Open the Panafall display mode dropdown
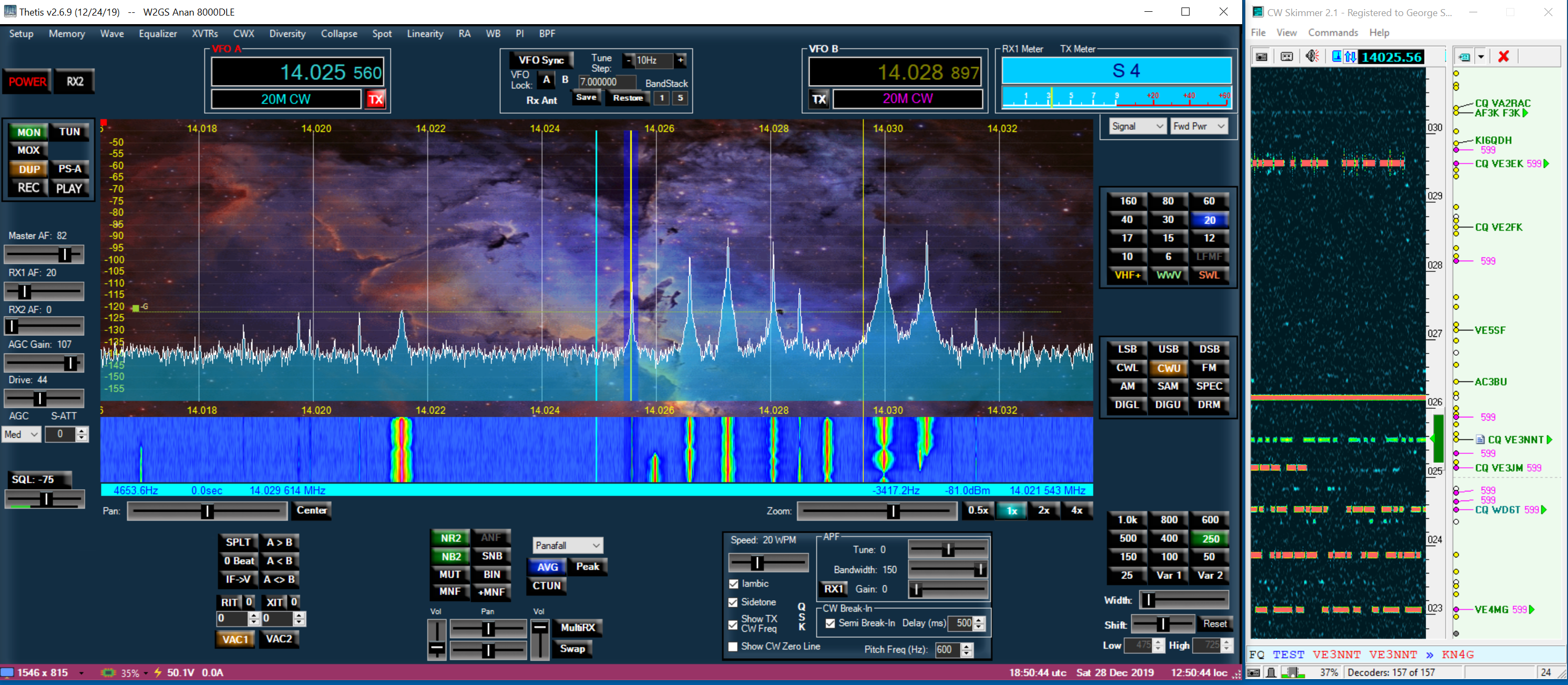Screen dimensions: 1568x685 [x=567, y=545]
